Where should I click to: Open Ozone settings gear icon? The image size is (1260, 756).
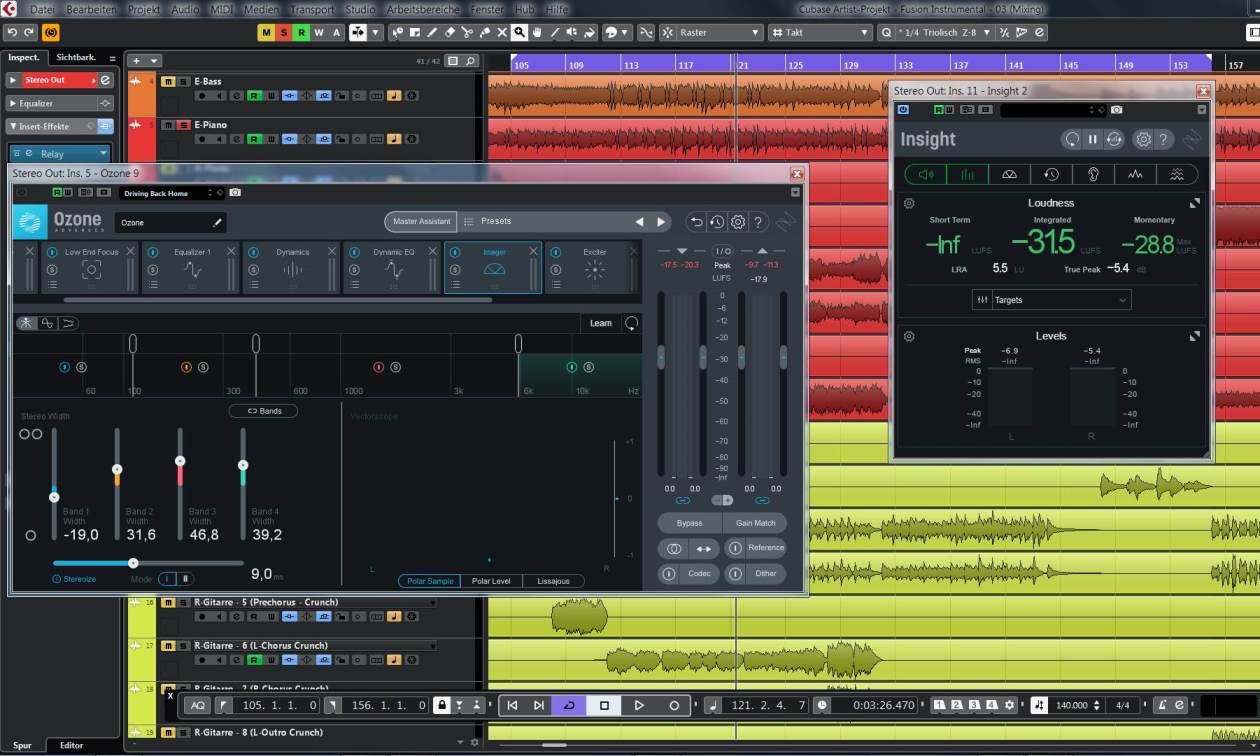[x=738, y=222]
